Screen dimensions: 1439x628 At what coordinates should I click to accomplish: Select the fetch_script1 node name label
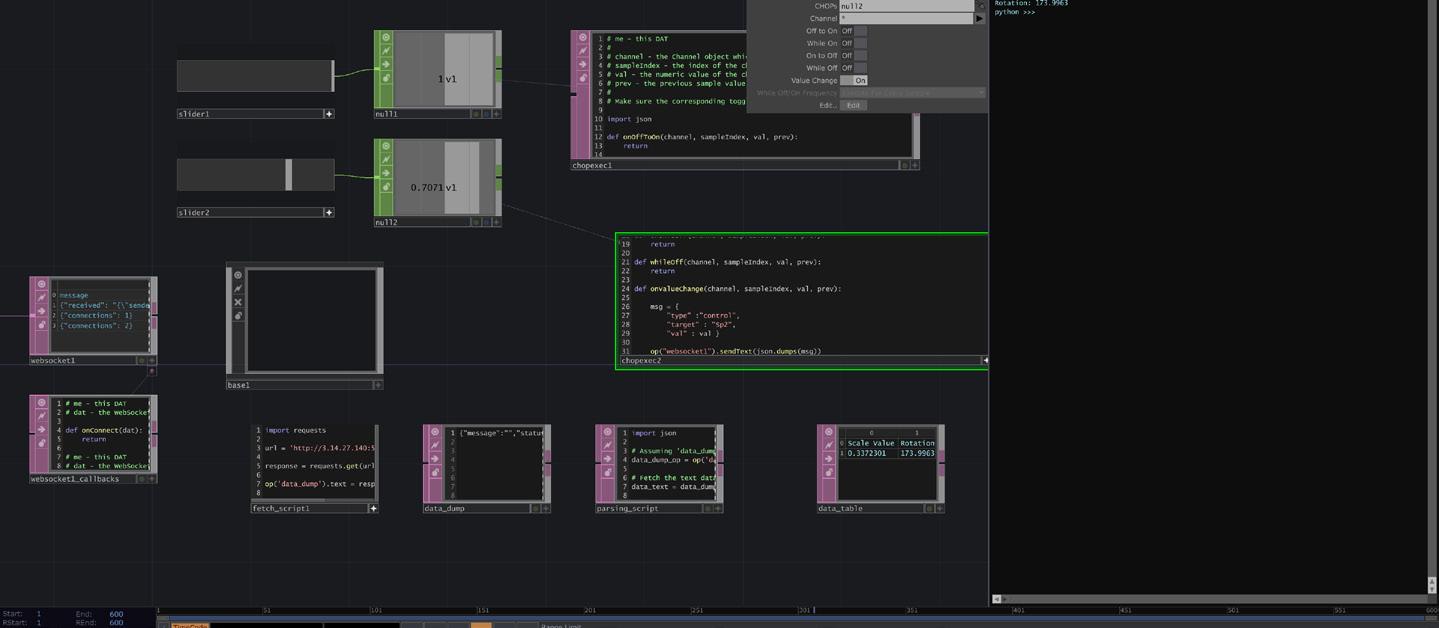coord(281,508)
